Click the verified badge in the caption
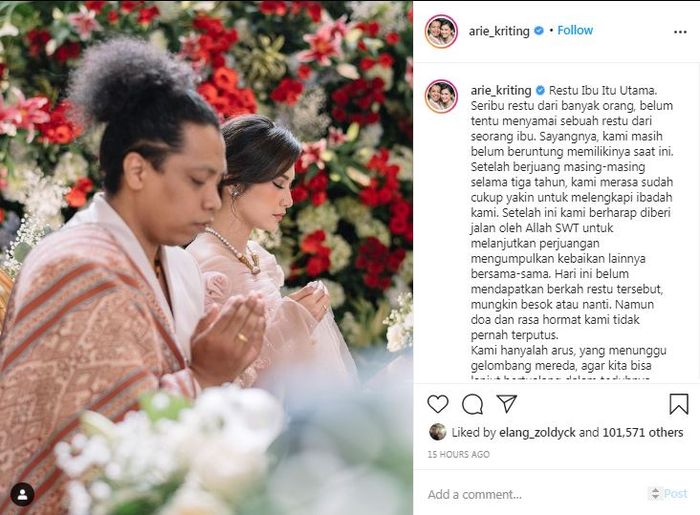The width and height of the screenshot is (700, 515). 540,90
